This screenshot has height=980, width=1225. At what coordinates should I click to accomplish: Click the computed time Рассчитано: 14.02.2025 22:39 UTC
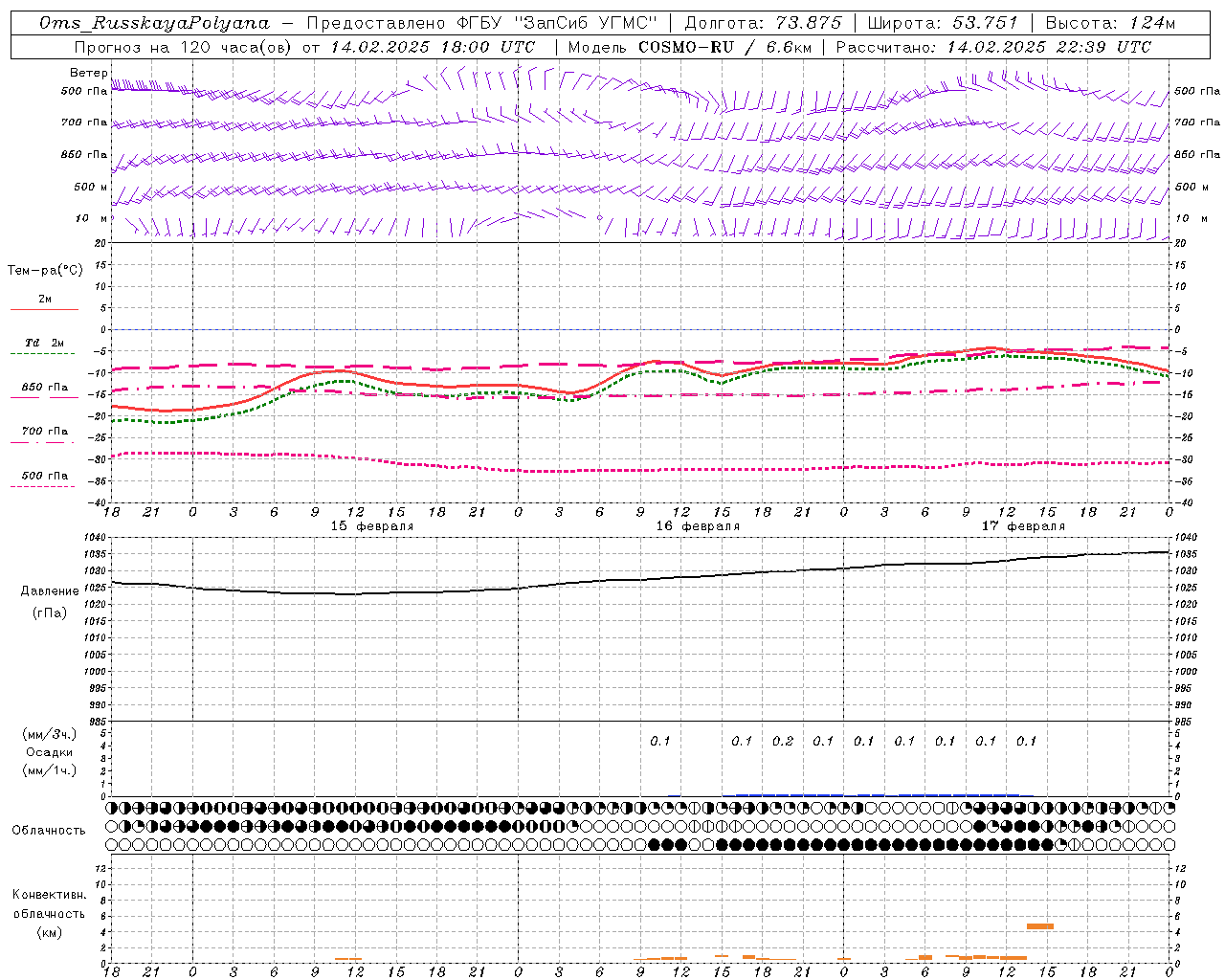click(993, 47)
